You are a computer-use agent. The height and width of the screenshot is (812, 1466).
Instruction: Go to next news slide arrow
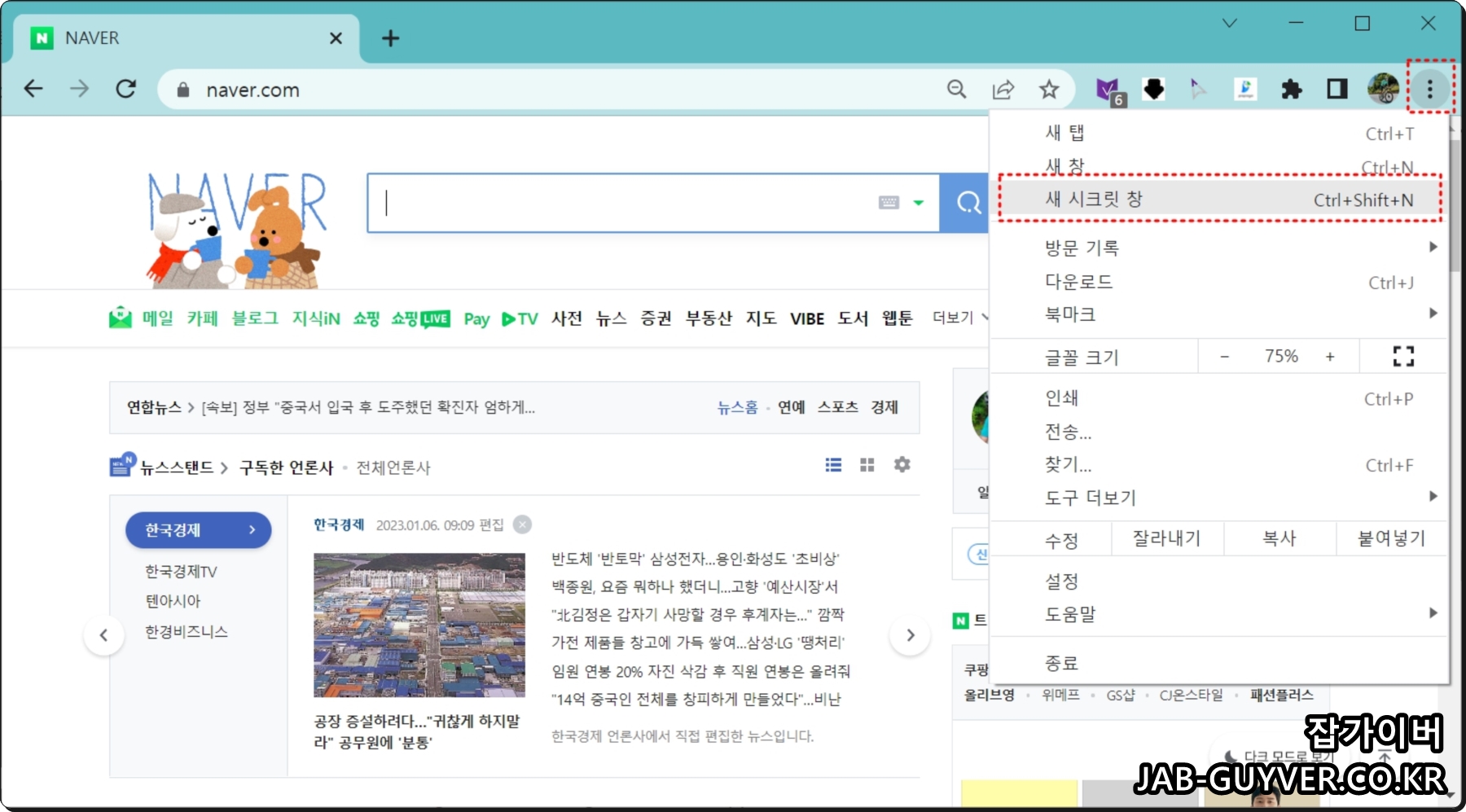(911, 635)
